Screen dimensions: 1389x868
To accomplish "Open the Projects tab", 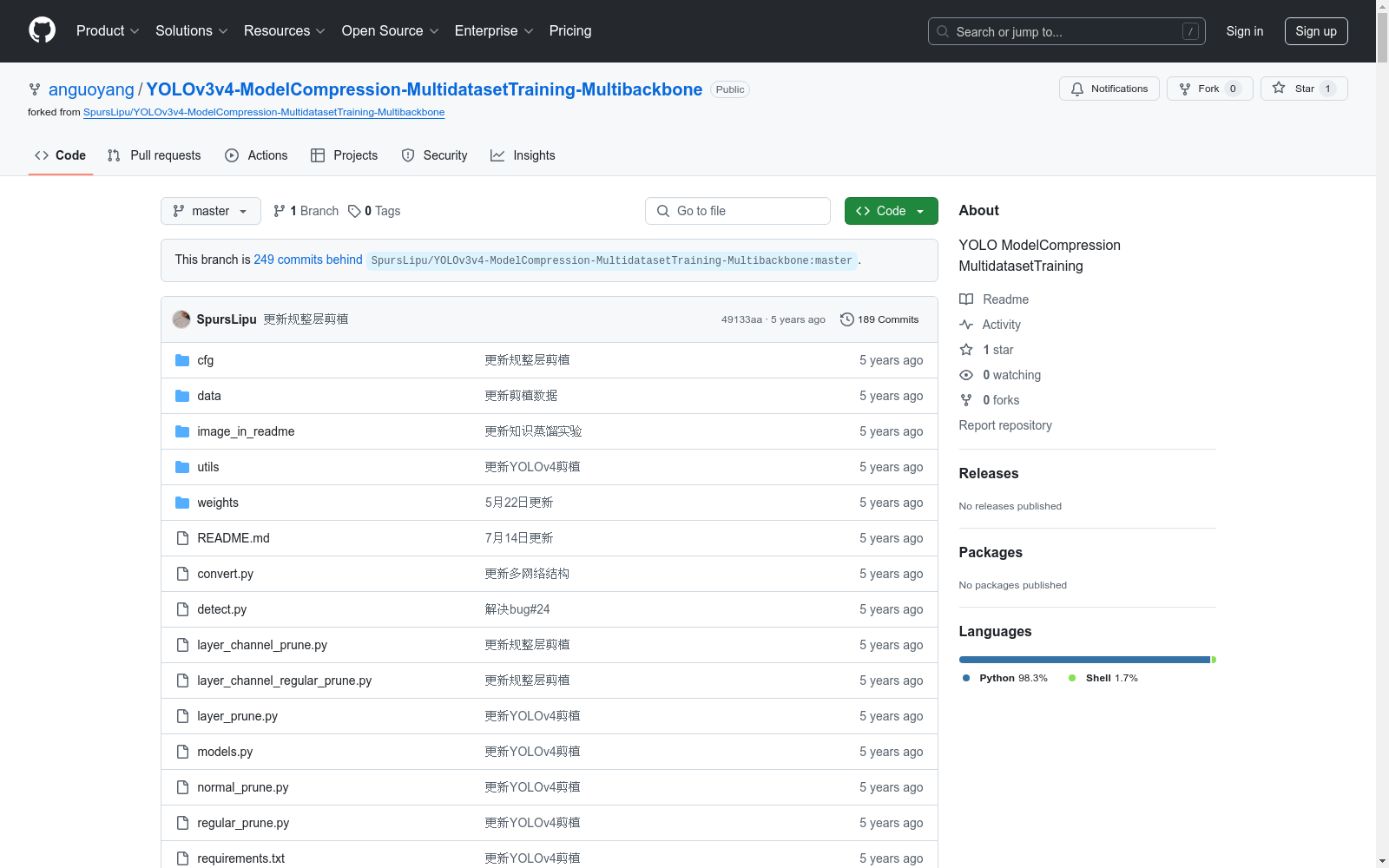I will tap(345, 155).
